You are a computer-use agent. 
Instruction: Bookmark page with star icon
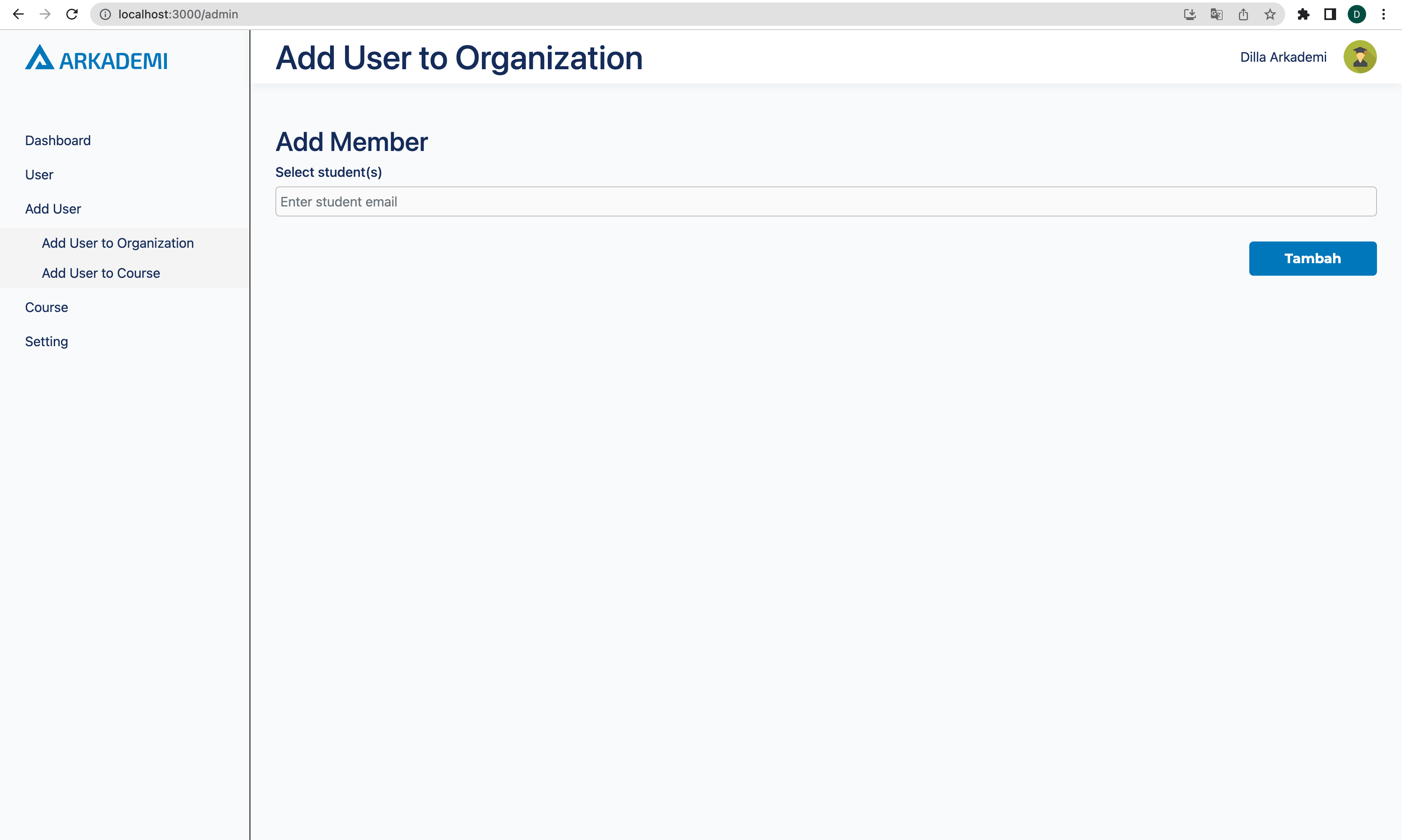click(1270, 14)
